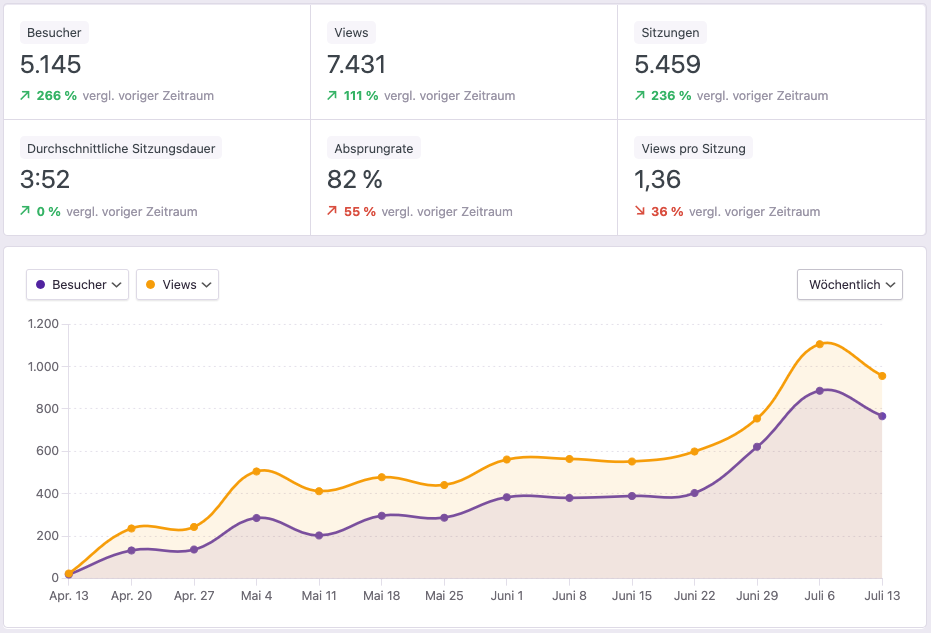Open the Views metric dropdown

[x=177, y=285]
